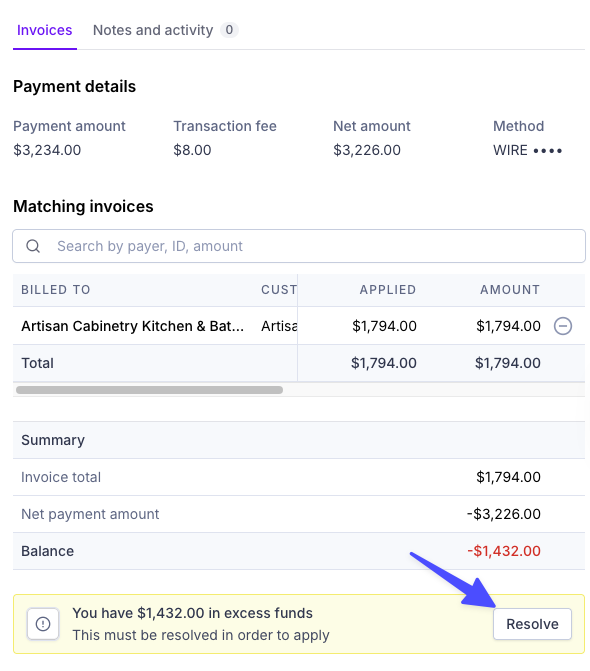
Task: Click the APPLIED column header
Action: point(388,290)
